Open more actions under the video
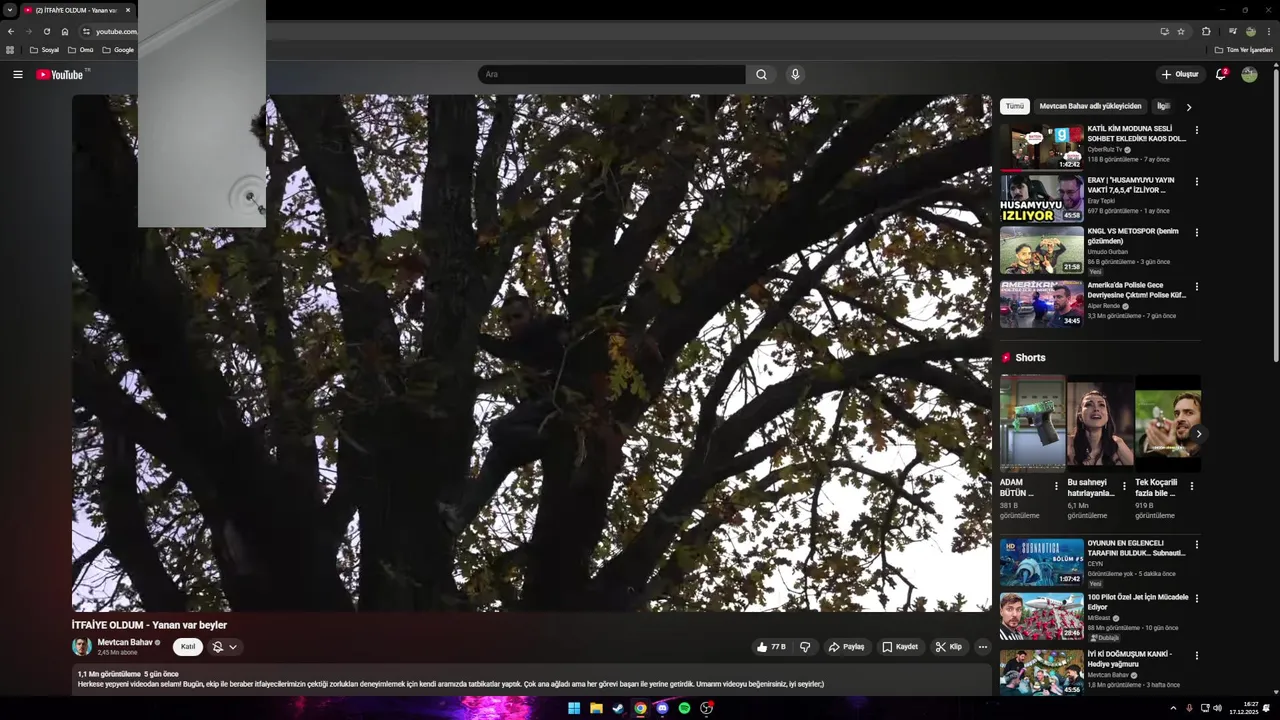Image resolution: width=1280 pixels, height=720 pixels. pos(982,647)
